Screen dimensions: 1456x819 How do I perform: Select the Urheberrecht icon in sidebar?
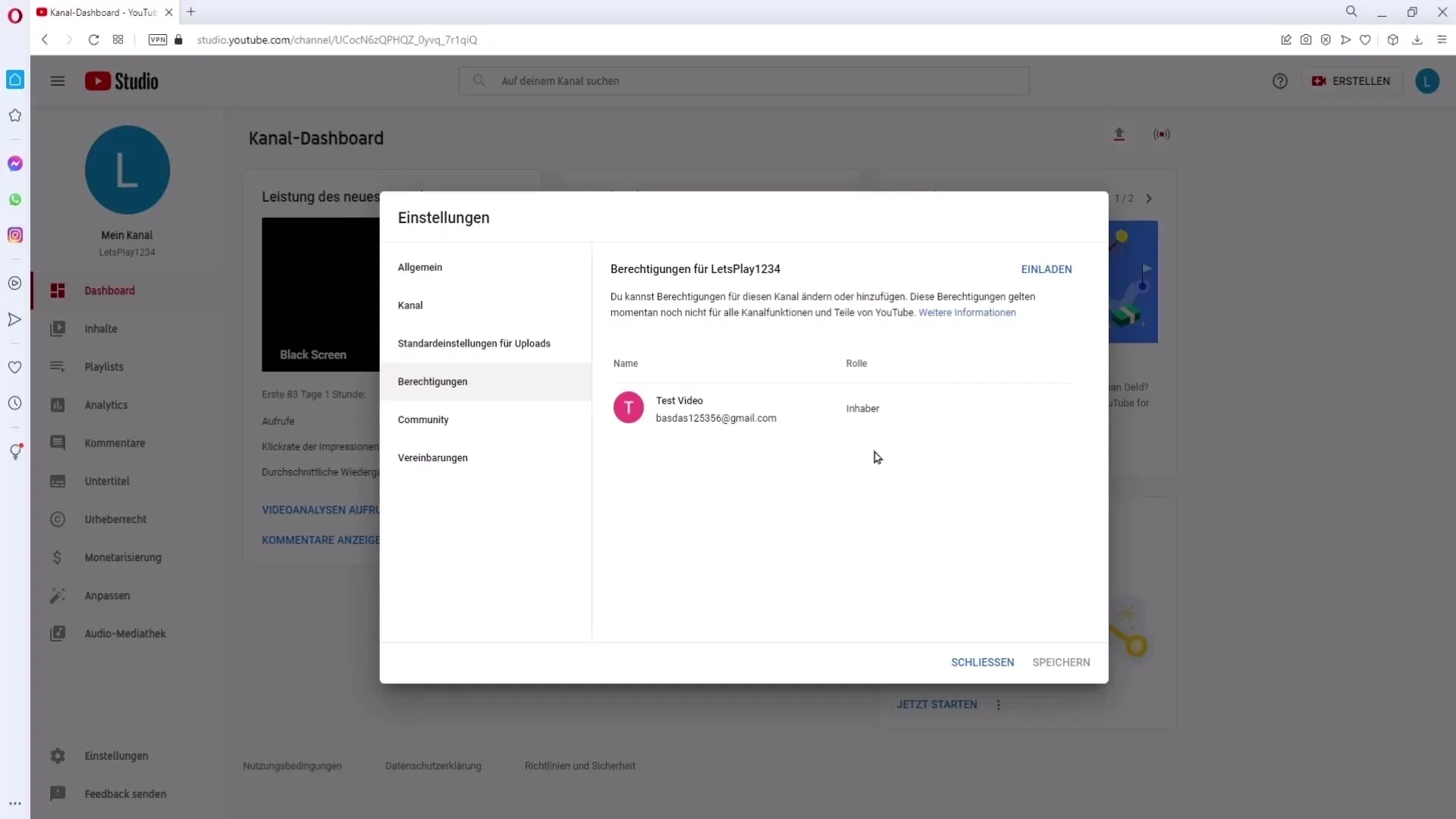pyautogui.click(x=57, y=519)
